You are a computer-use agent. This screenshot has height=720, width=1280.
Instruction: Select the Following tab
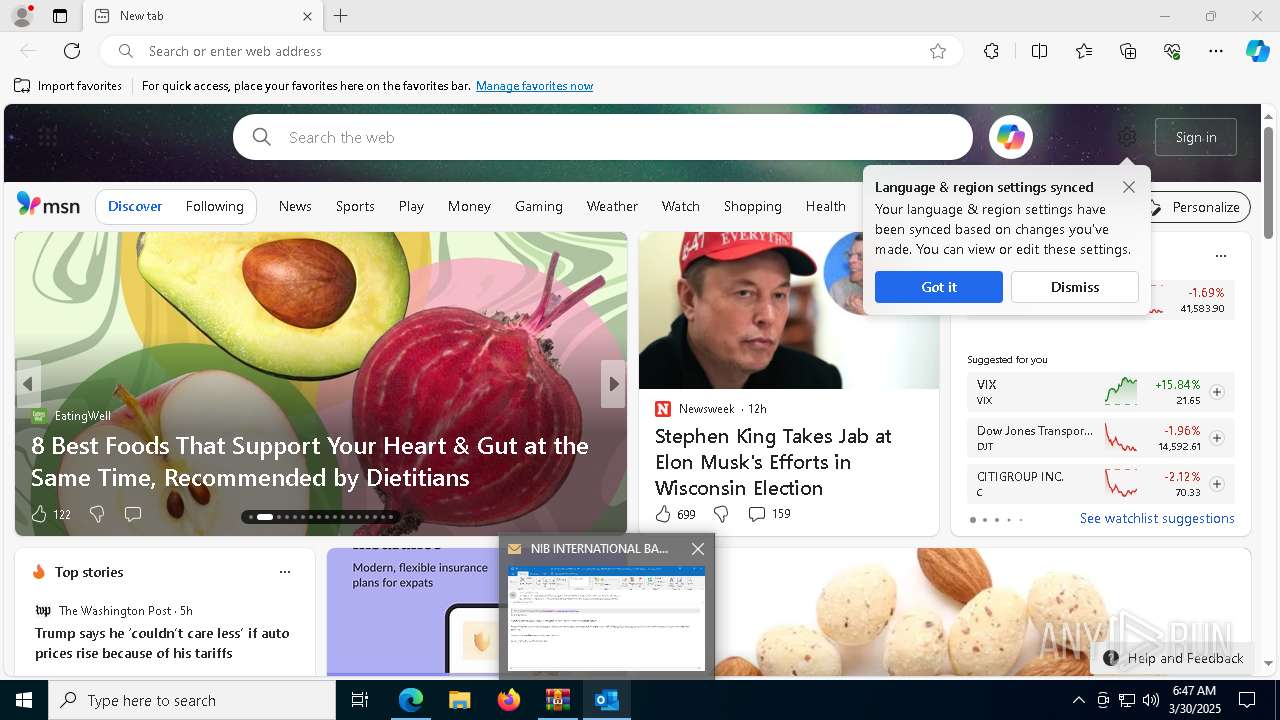click(x=214, y=206)
